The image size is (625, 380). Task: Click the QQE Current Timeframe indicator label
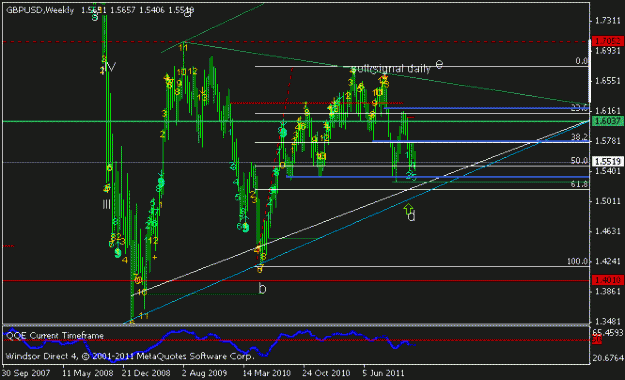pyautogui.click(x=55, y=336)
